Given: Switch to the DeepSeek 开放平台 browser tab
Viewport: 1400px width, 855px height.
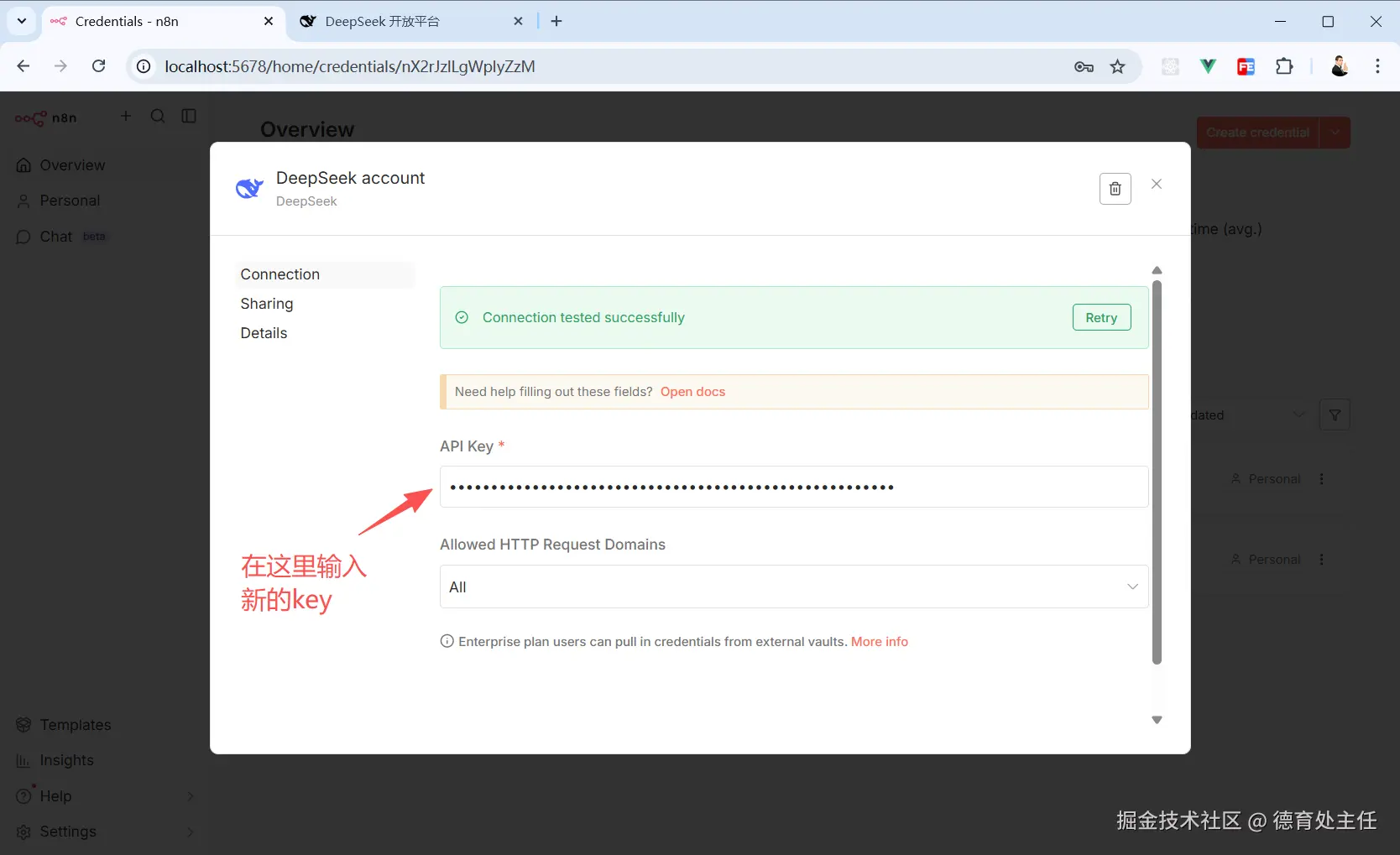Looking at the screenshot, I should click(411, 22).
